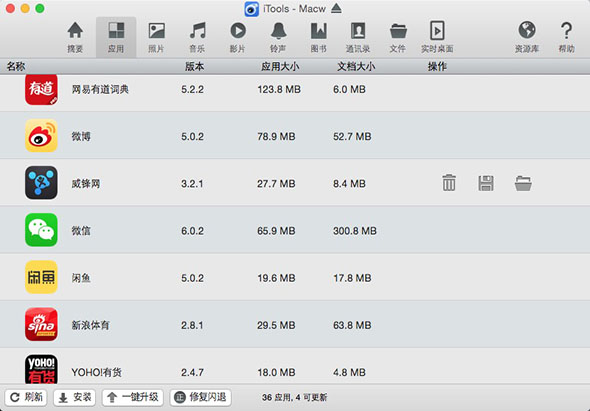Click the 19.6 MB size for 闲鱼
Viewport: 590px width, 411px height.
click(276, 278)
